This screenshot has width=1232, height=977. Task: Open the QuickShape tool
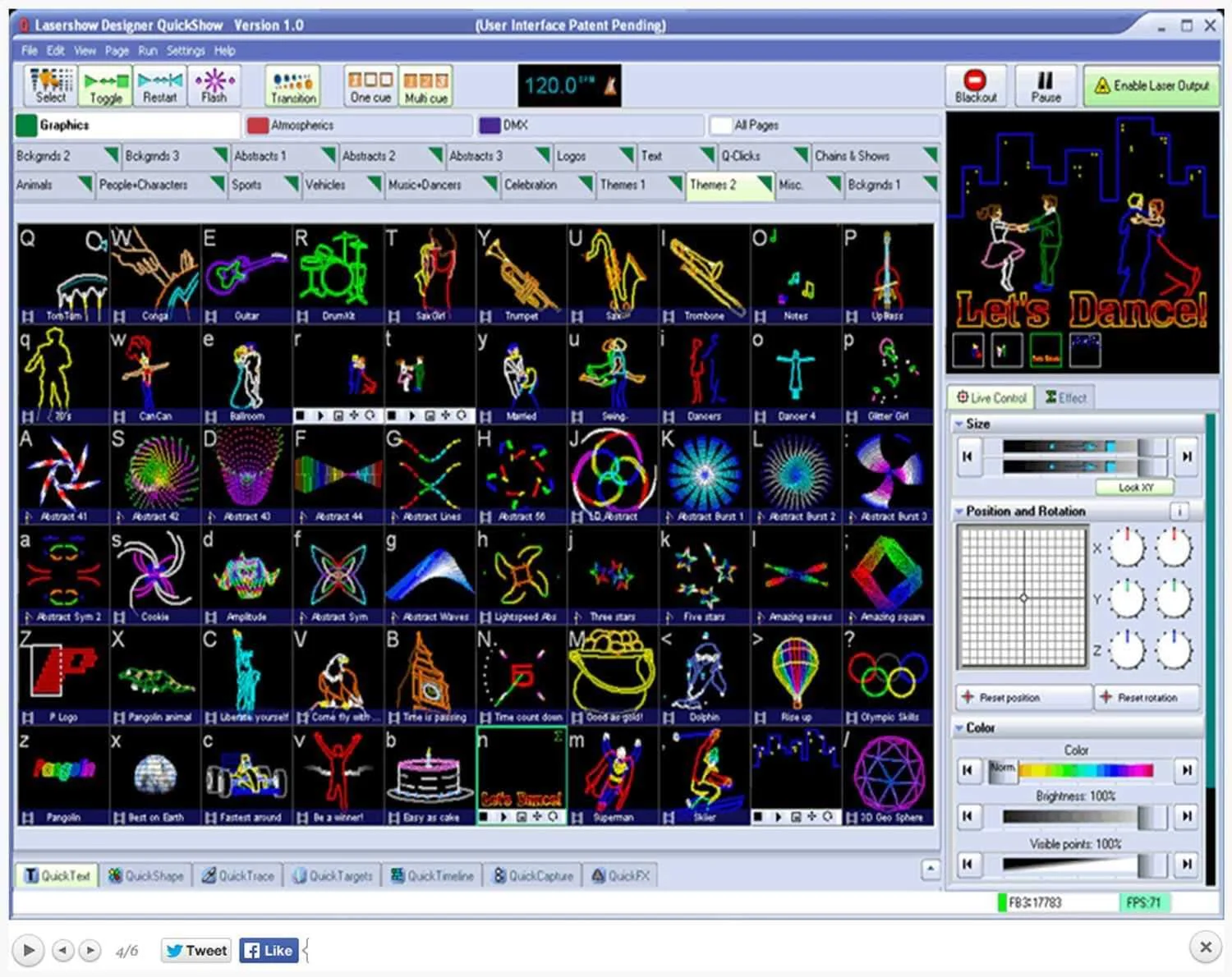click(146, 876)
